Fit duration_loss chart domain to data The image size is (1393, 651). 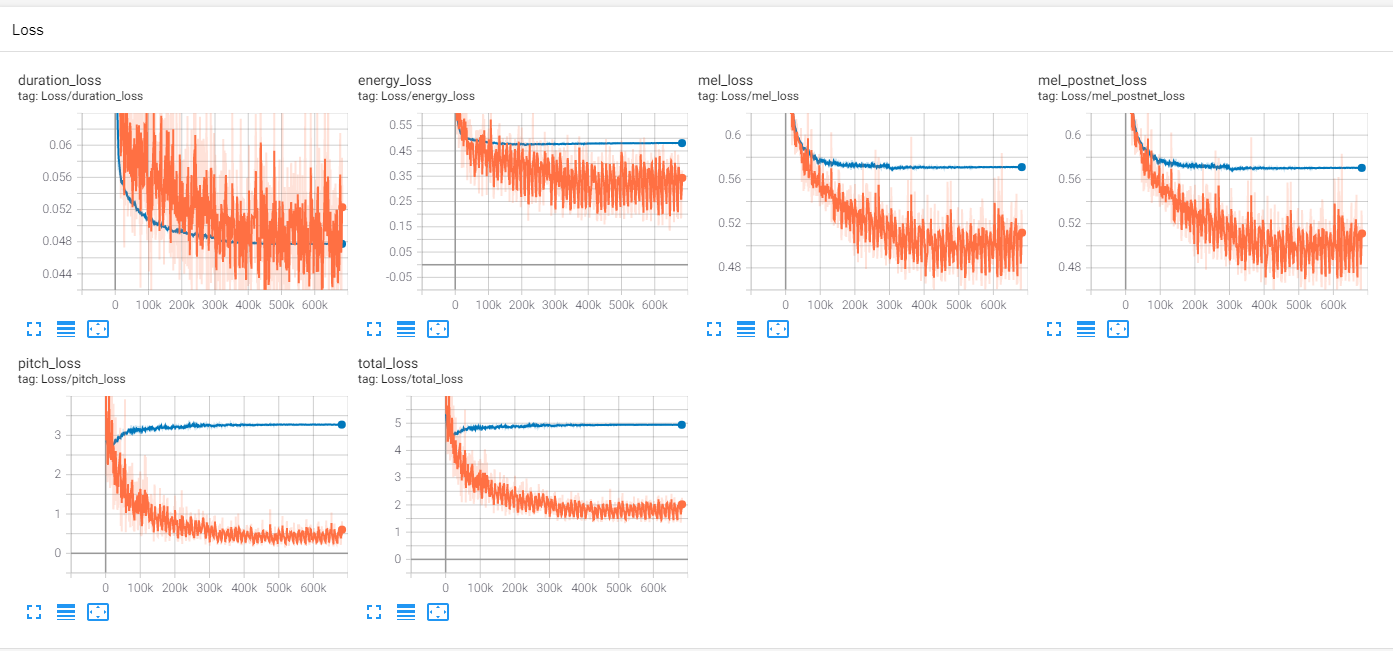pyautogui.click(x=98, y=329)
